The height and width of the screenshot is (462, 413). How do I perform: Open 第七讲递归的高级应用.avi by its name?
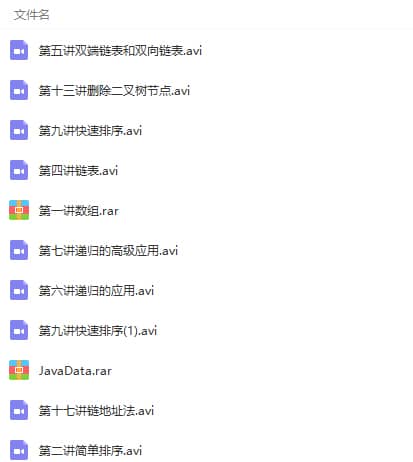[x=108, y=251]
